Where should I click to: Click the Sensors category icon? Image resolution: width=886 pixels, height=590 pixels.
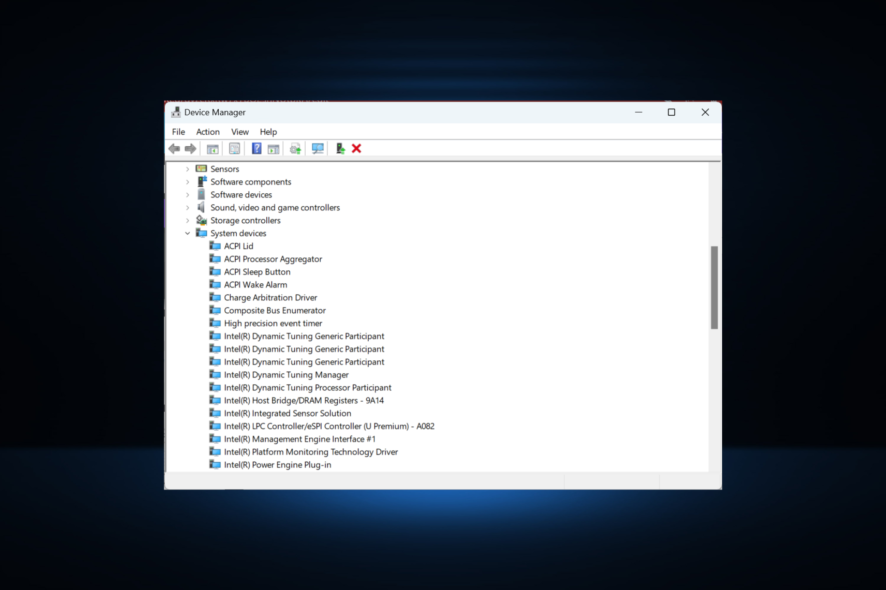click(201, 168)
